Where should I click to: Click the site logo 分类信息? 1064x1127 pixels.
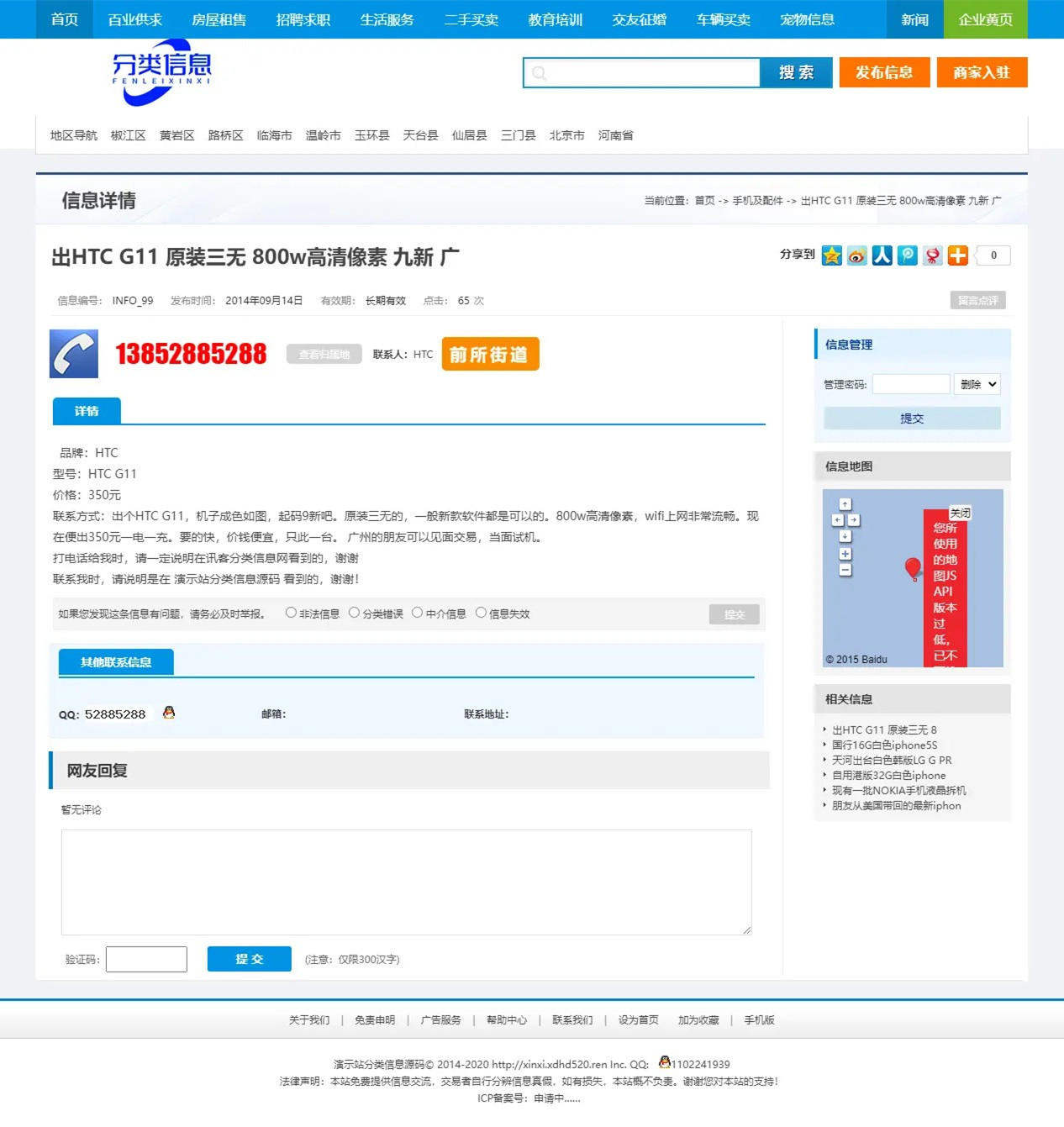(161, 72)
